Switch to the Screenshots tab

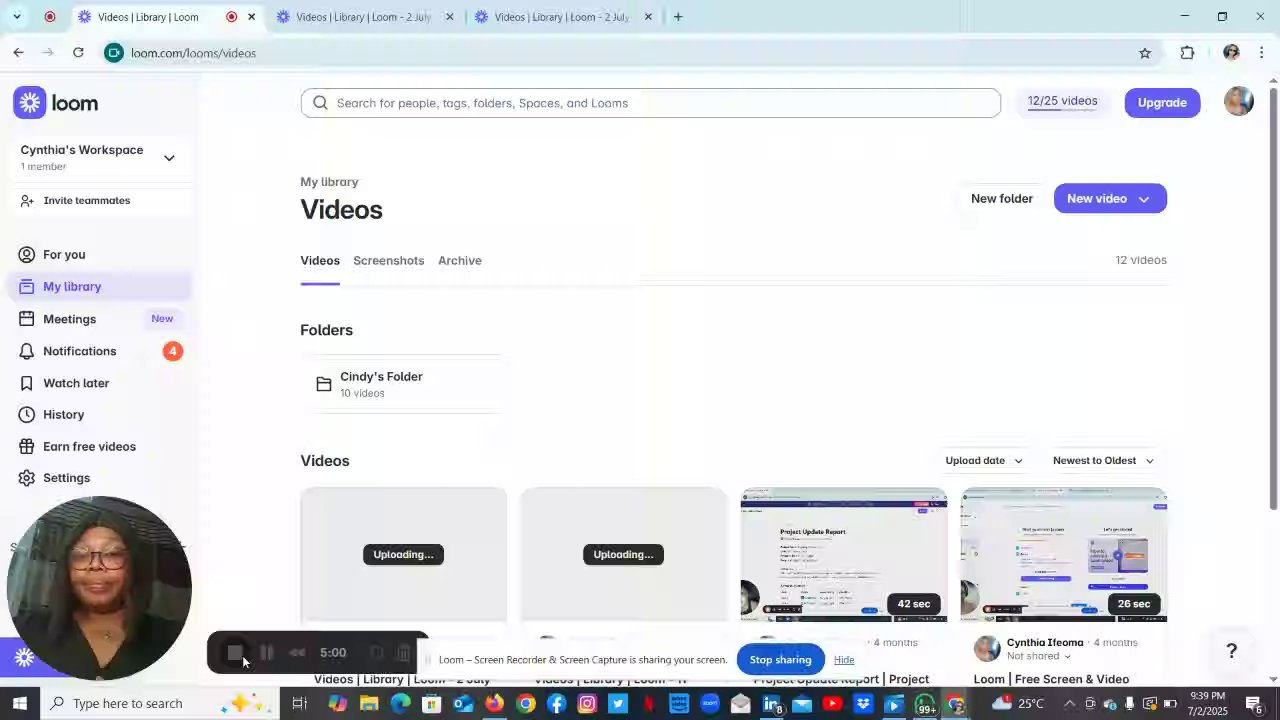click(388, 260)
